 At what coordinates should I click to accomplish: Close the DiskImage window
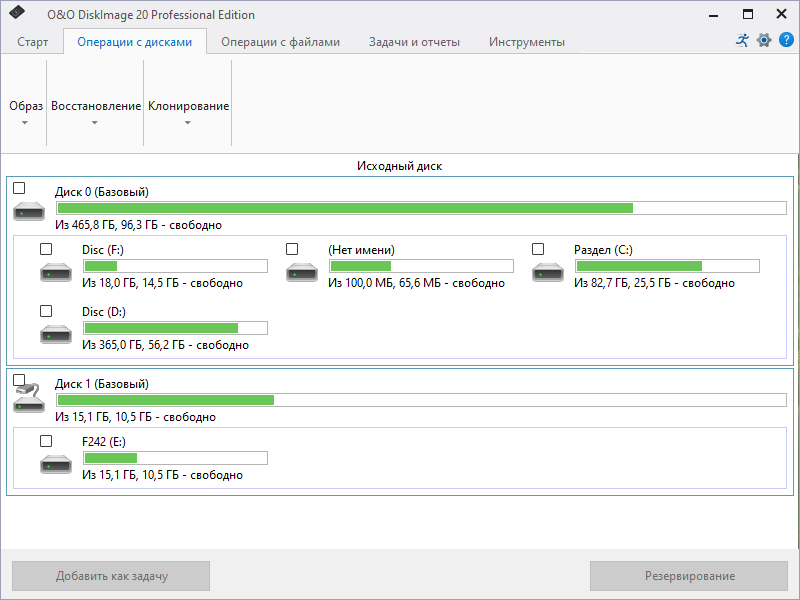coord(781,14)
